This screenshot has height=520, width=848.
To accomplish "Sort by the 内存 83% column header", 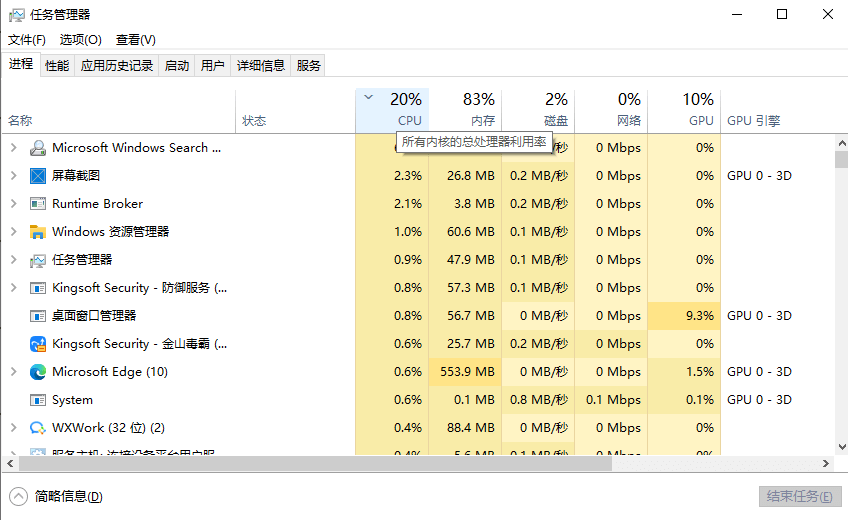I will point(465,111).
